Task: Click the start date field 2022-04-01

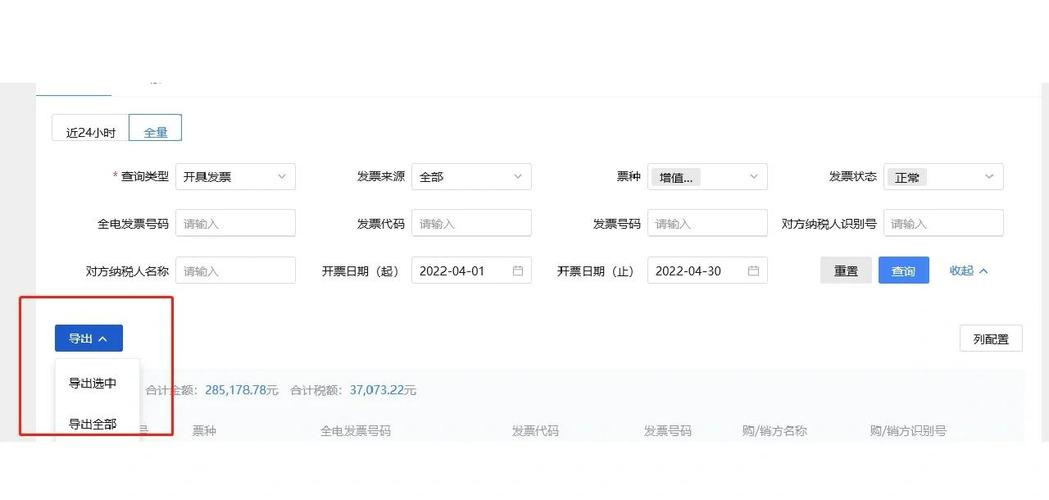Action: click(x=471, y=270)
